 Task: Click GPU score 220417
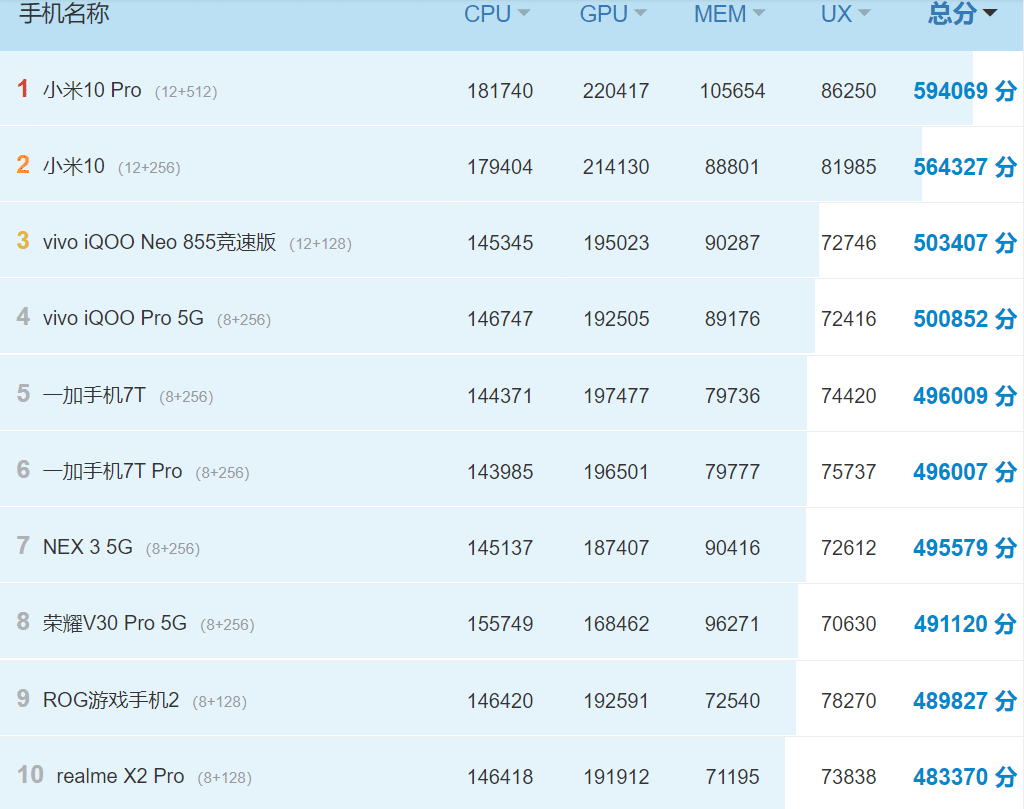616,91
